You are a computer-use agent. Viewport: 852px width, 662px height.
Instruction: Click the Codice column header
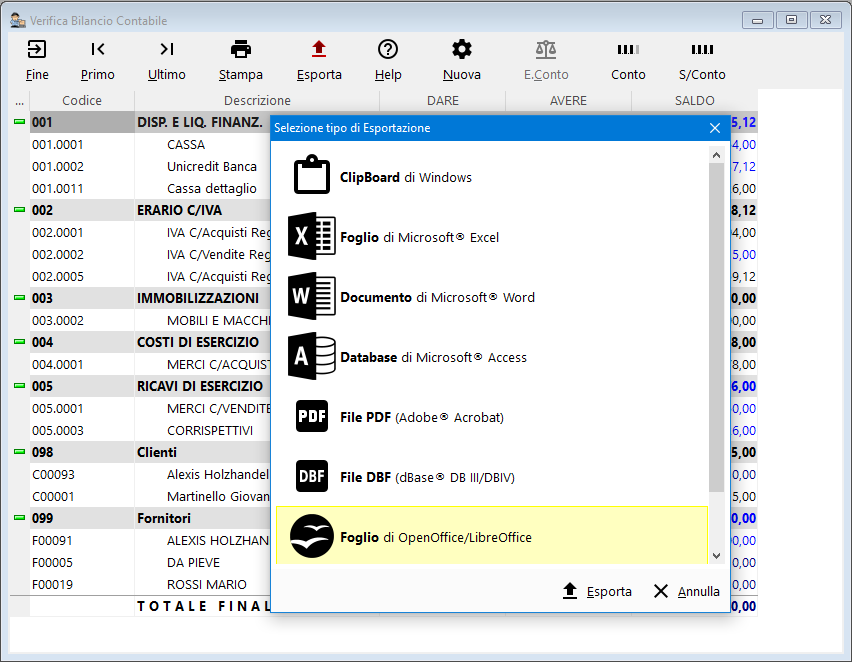coord(82,101)
